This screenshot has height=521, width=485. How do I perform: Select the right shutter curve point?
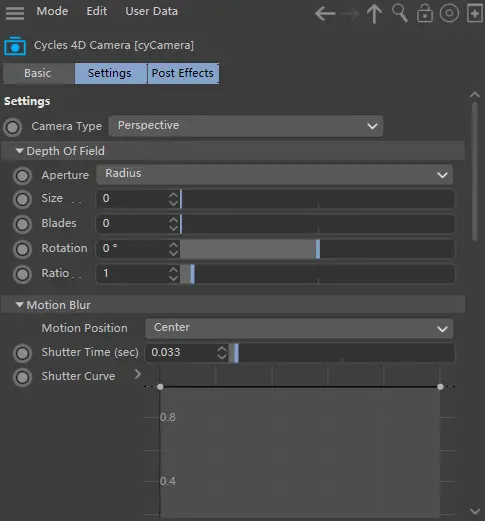440,387
